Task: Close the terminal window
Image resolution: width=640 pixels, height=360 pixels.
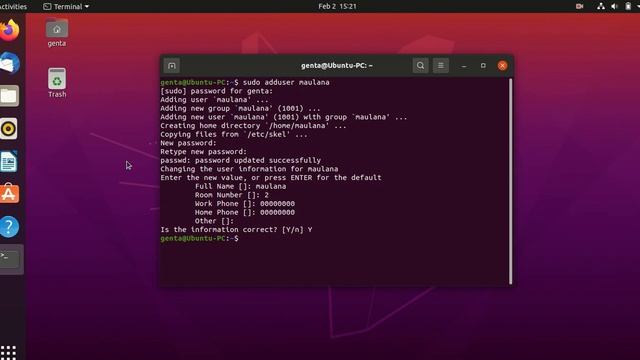Action: click(502, 66)
